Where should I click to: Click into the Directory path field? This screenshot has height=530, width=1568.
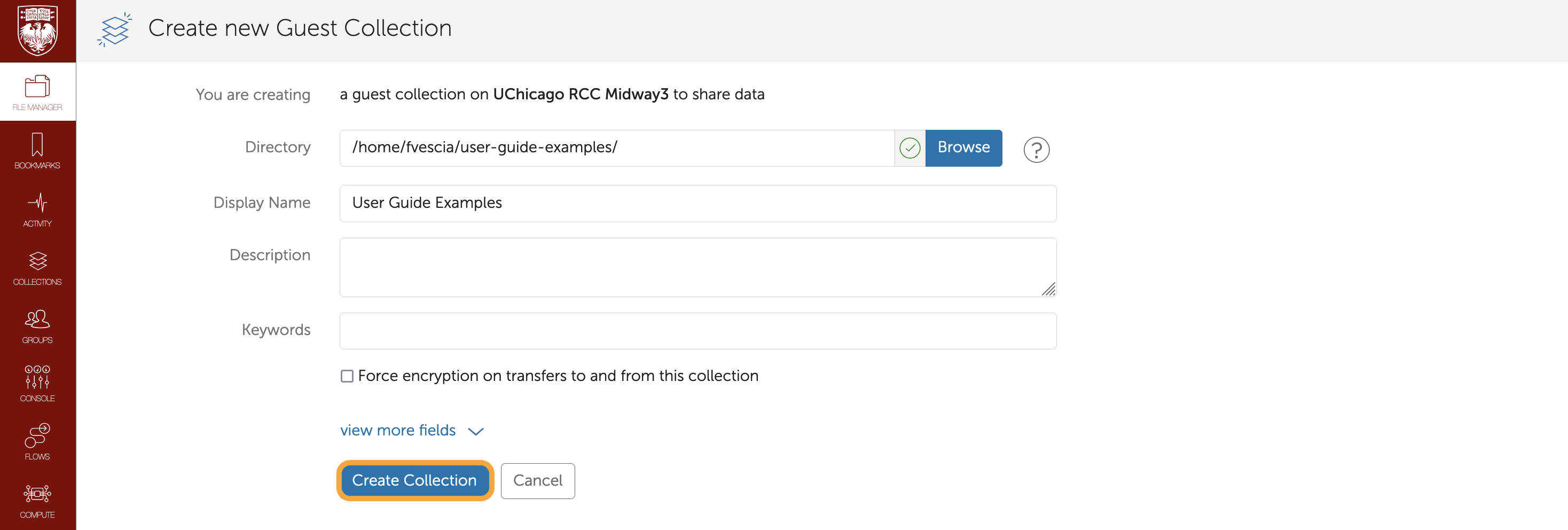[616, 148]
